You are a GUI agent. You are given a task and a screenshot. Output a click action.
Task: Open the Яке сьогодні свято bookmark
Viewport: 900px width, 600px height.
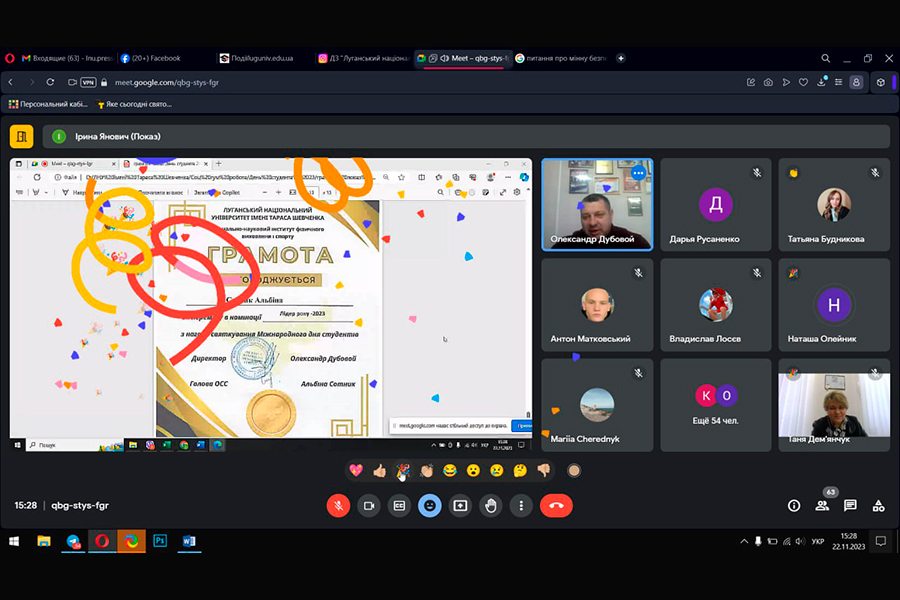pos(134,104)
